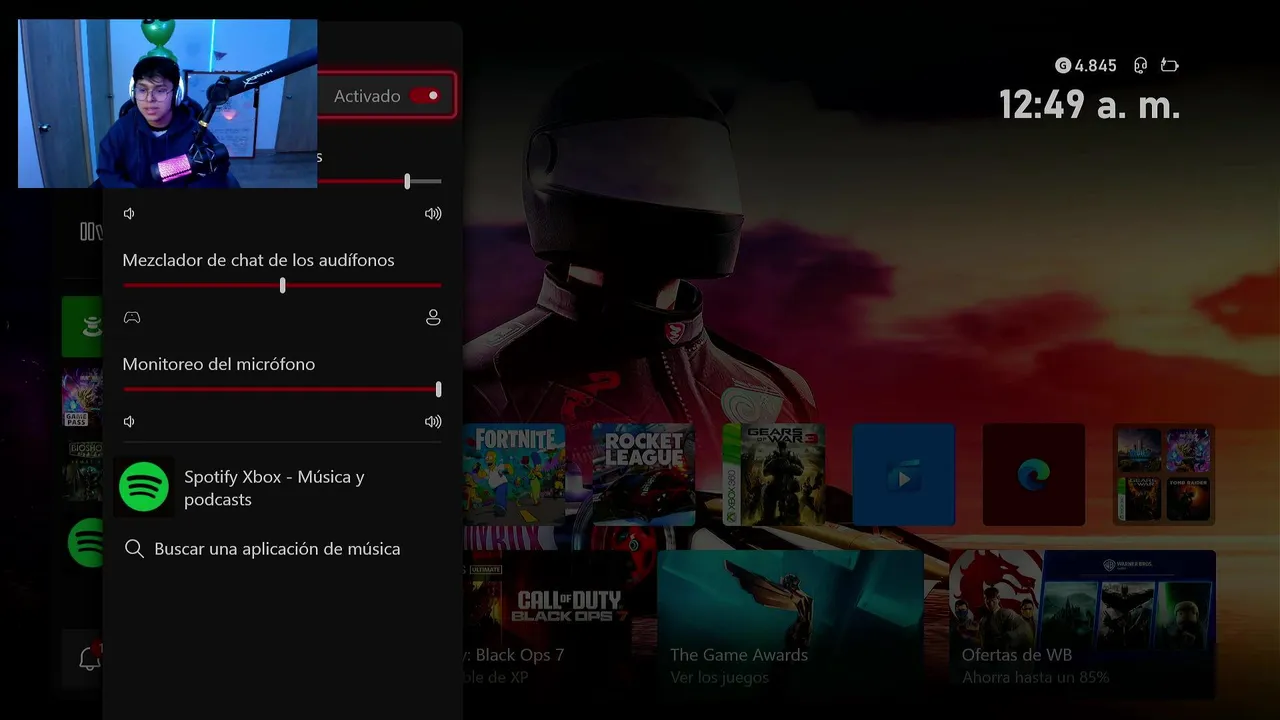Launch the Gears of War 3 tile
Screen dimensions: 1280x720
tap(774, 474)
